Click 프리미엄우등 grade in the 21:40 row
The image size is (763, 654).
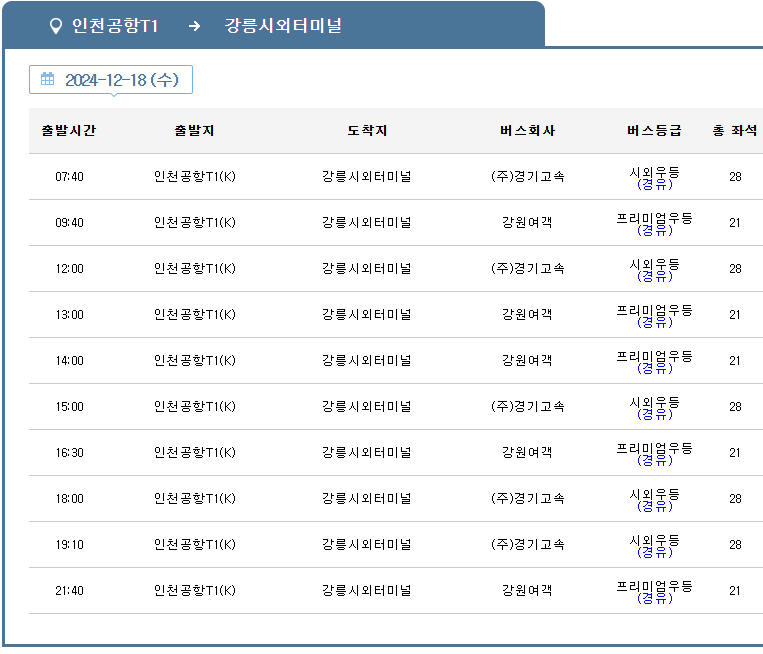[x=654, y=586]
